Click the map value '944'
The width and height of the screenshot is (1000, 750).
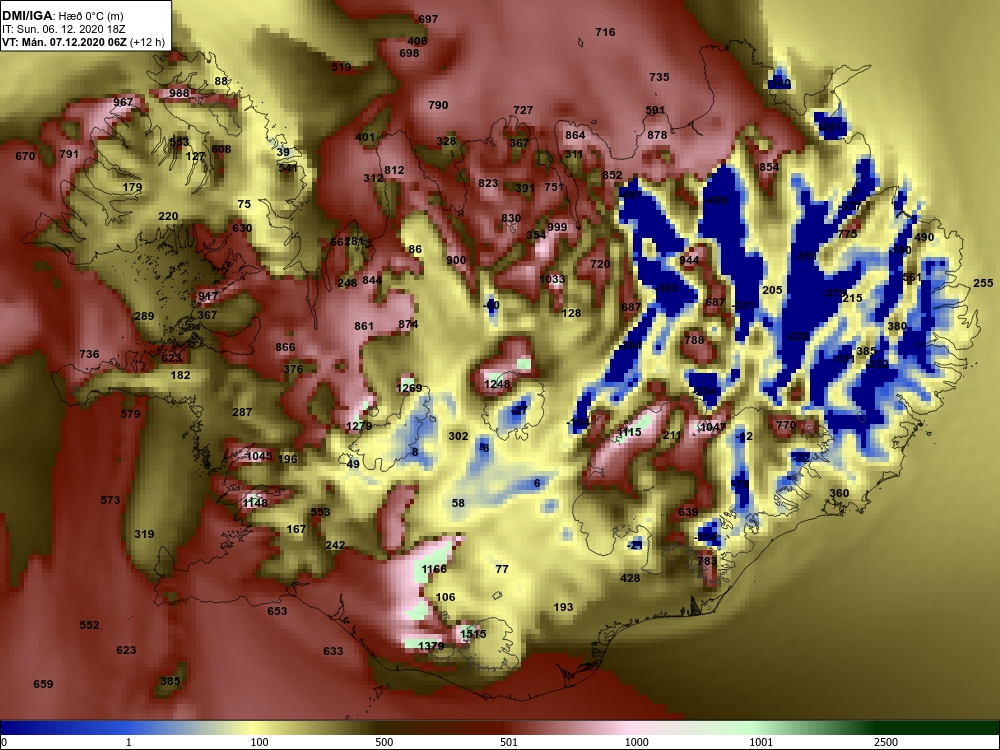click(689, 260)
